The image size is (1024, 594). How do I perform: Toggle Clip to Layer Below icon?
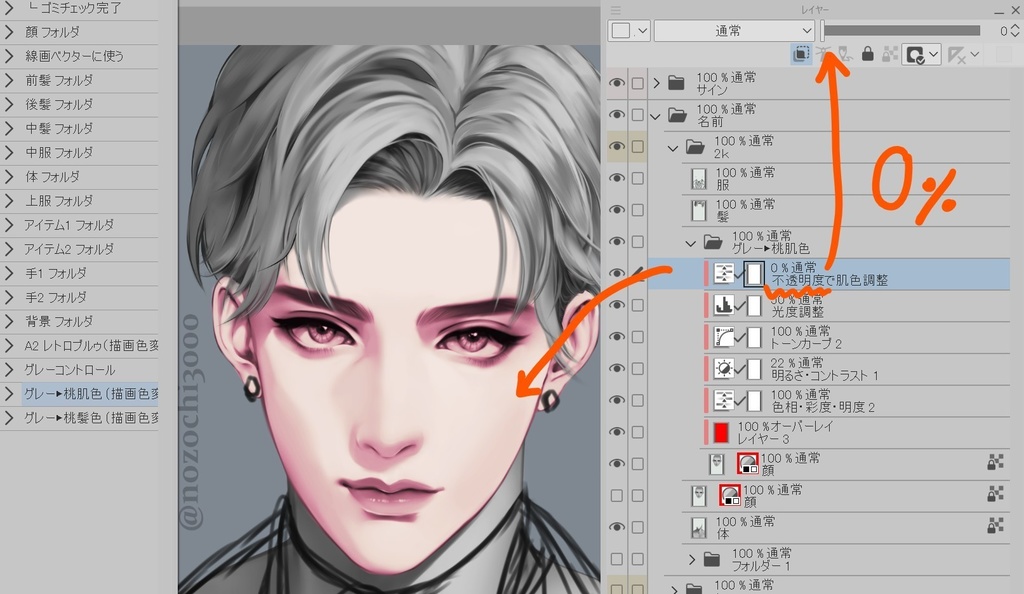(x=801, y=54)
